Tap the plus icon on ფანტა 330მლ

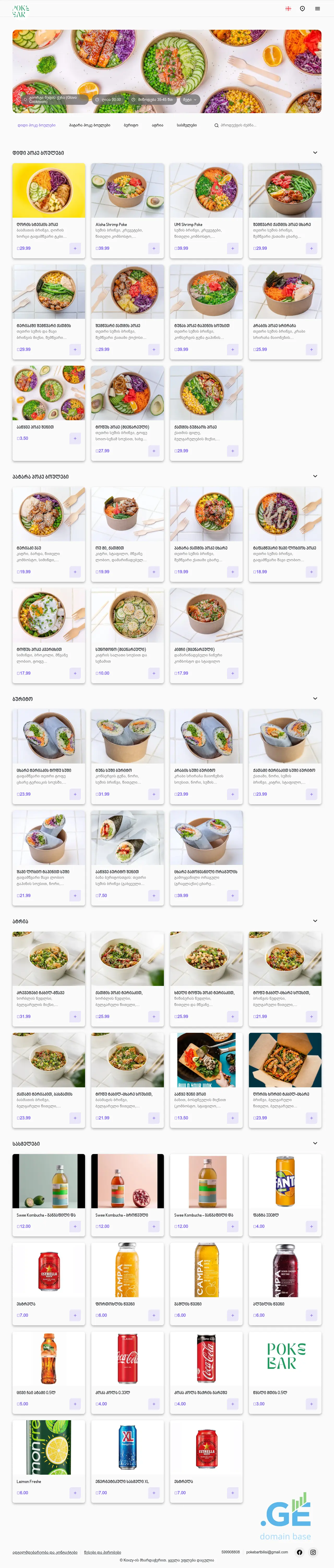(312, 1227)
